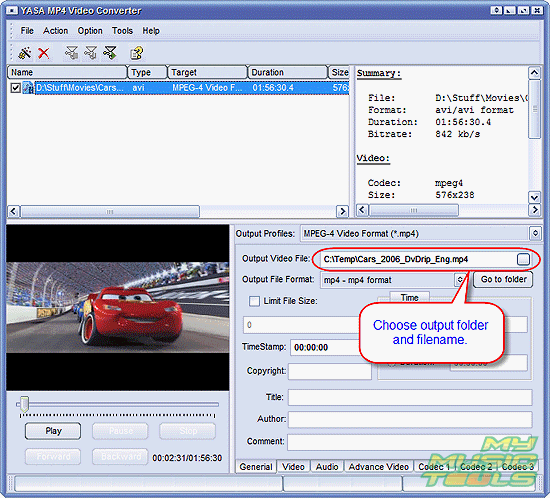The image size is (550, 498).
Task: Click the disabled Stop button
Action: coord(187,431)
